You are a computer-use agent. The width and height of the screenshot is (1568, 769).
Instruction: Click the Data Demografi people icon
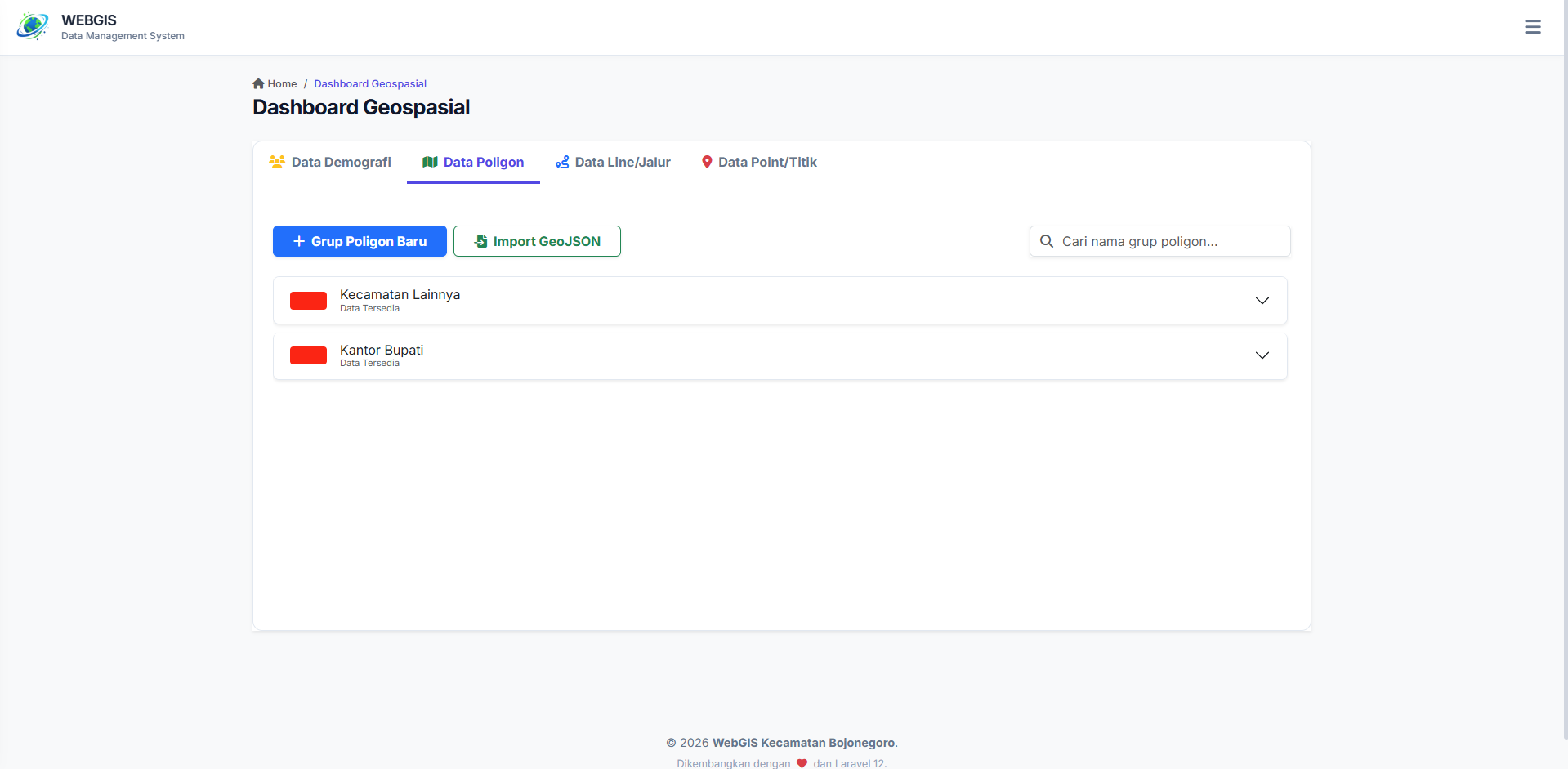277,162
